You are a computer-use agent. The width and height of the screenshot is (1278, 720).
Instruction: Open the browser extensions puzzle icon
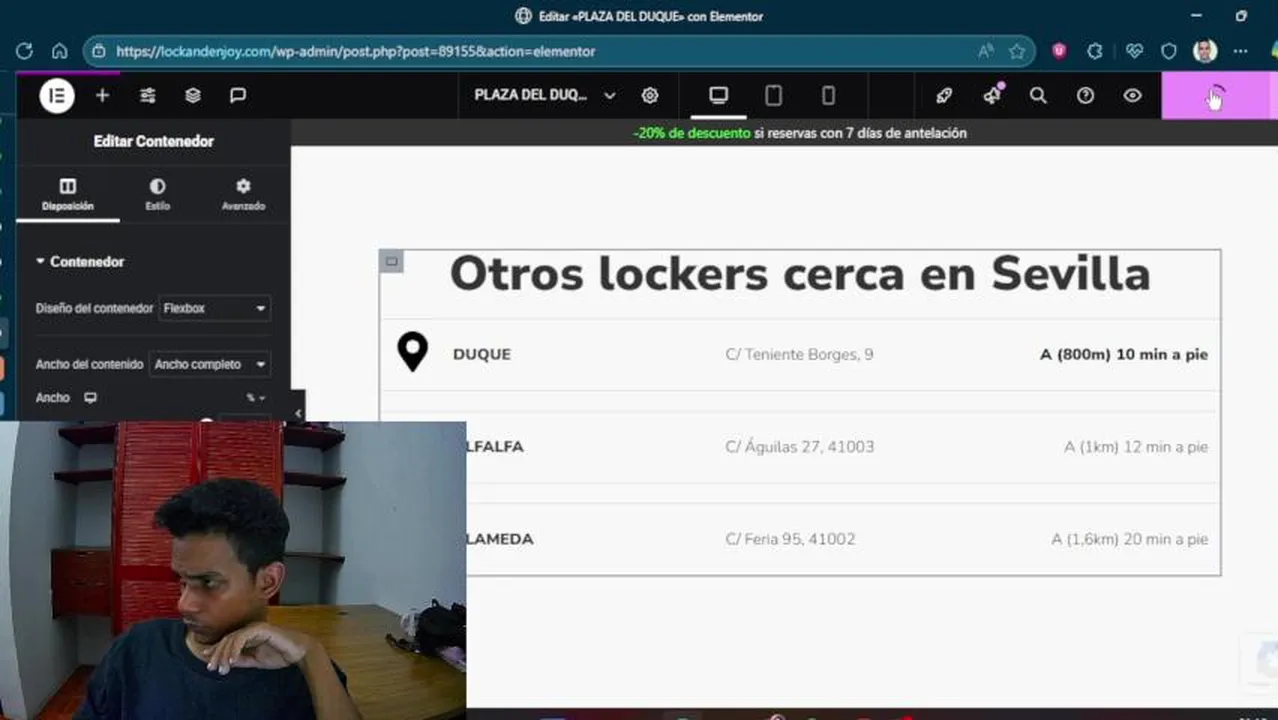1095,51
